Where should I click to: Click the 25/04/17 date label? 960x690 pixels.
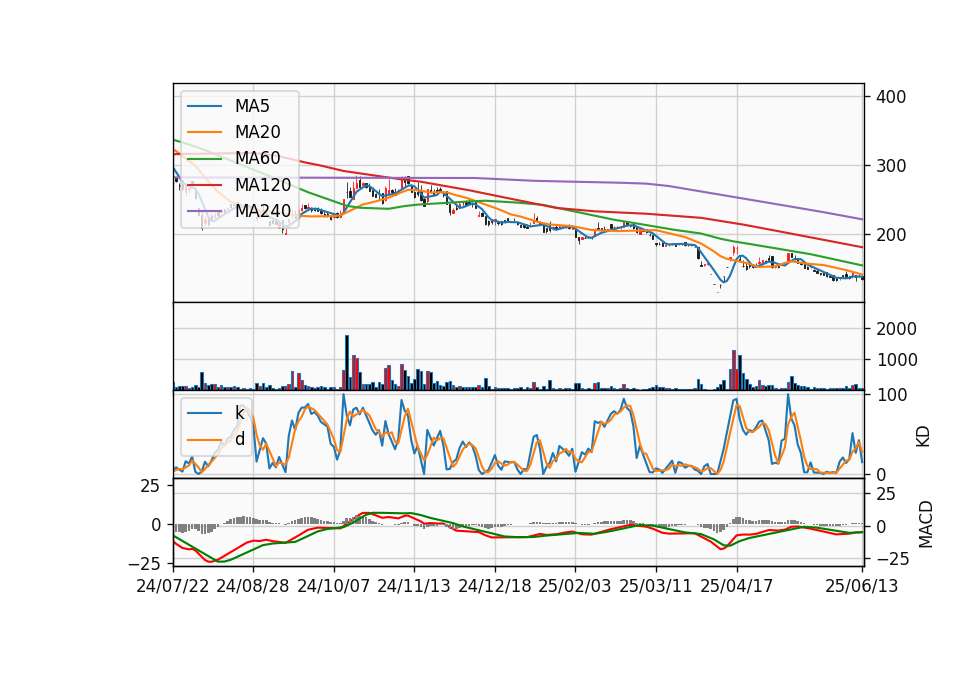click(x=737, y=586)
